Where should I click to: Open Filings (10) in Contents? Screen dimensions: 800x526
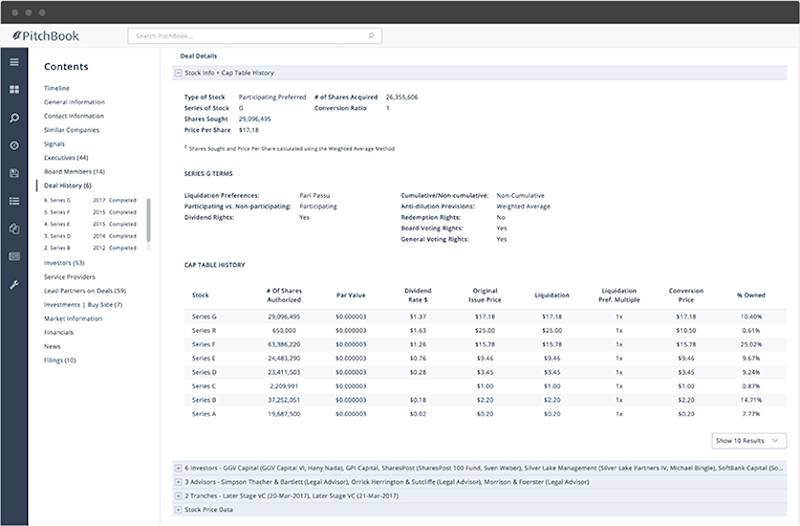point(60,360)
